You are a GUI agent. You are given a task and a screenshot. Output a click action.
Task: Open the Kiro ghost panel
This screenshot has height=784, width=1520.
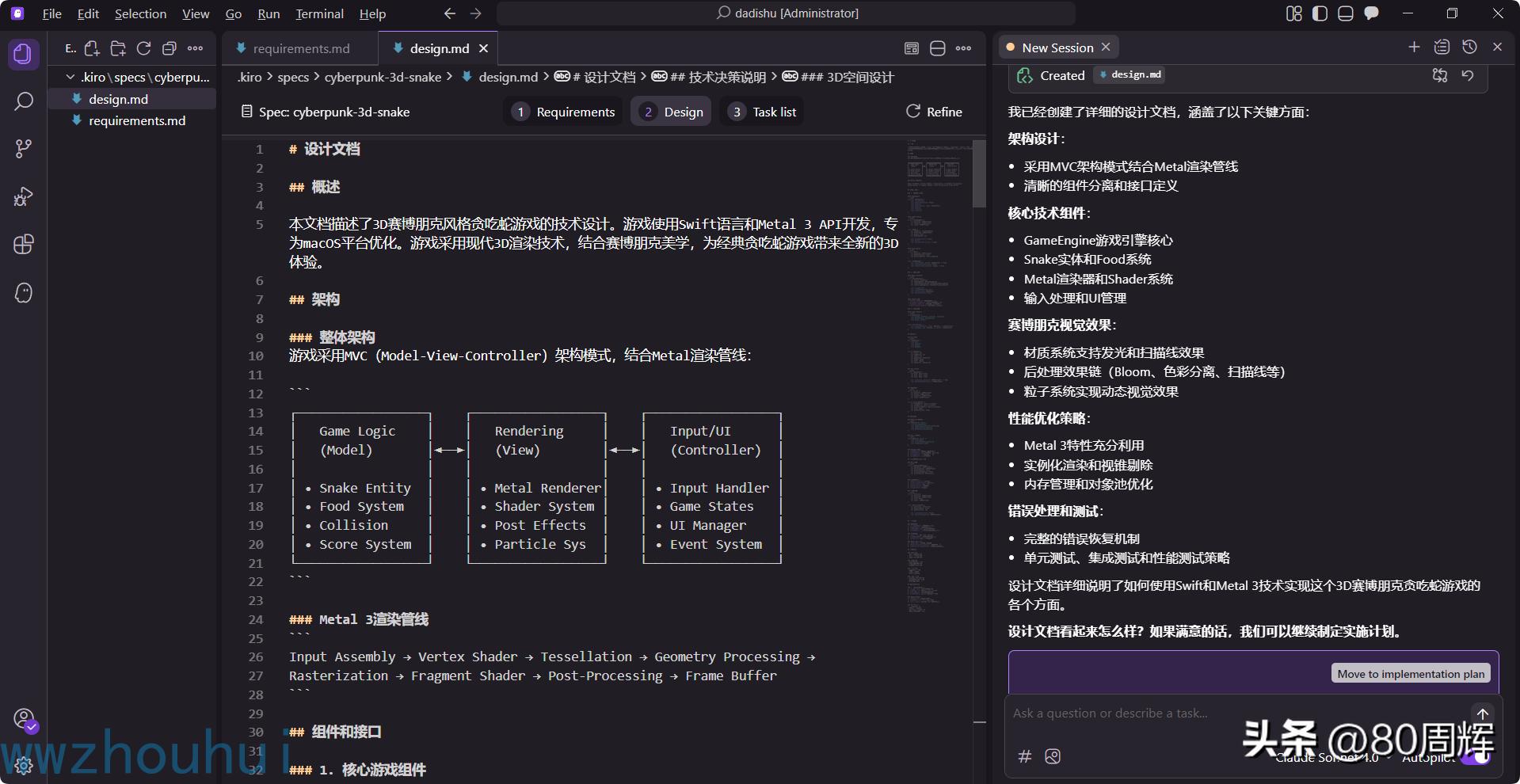click(x=23, y=293)
